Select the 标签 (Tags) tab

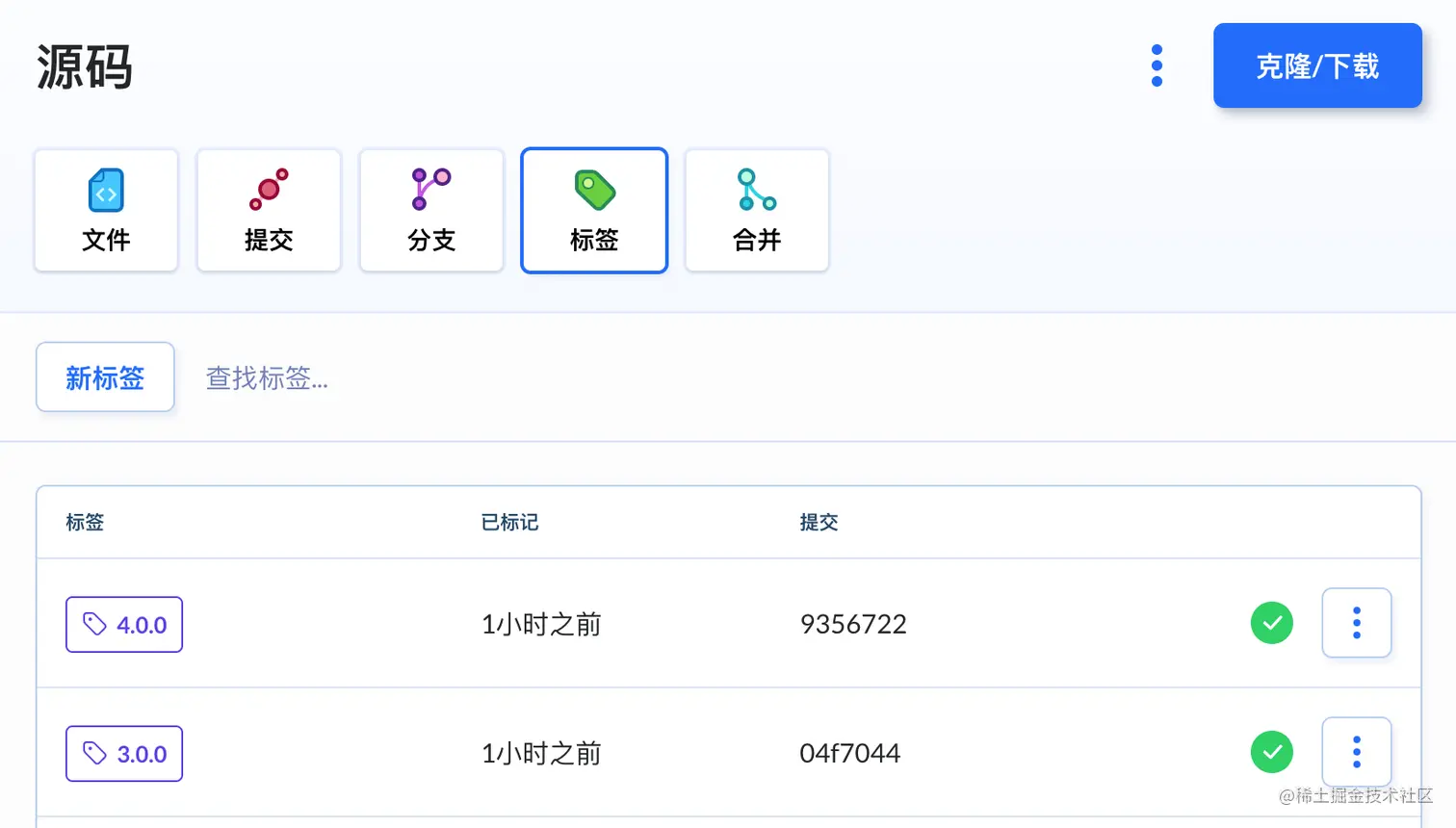coord(594,210)
